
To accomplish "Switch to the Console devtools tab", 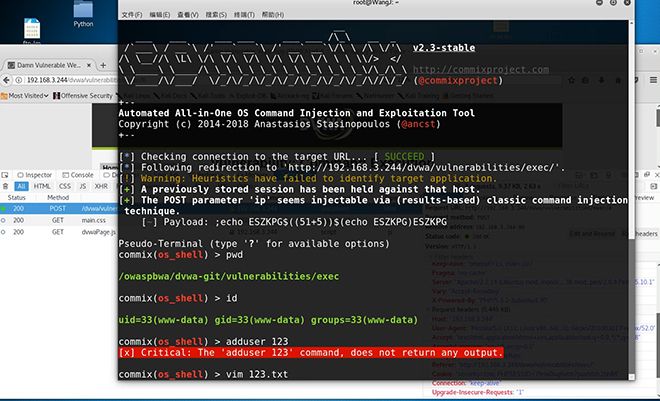I will [78, 175].
